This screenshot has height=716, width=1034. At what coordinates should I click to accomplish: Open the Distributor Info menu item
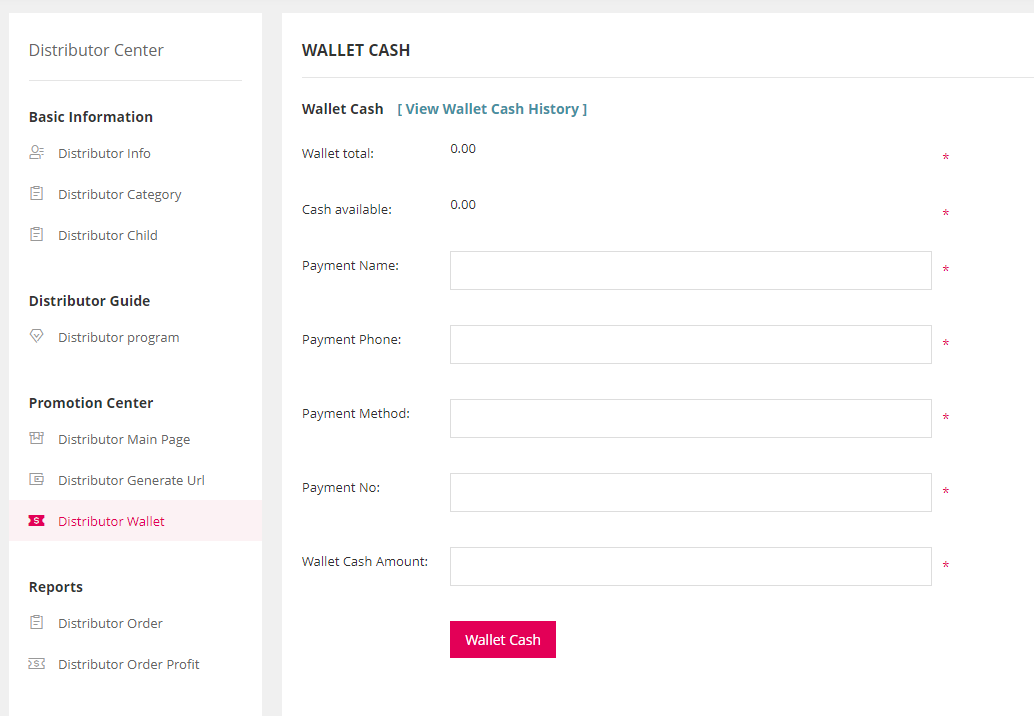[x=104, y=154]
